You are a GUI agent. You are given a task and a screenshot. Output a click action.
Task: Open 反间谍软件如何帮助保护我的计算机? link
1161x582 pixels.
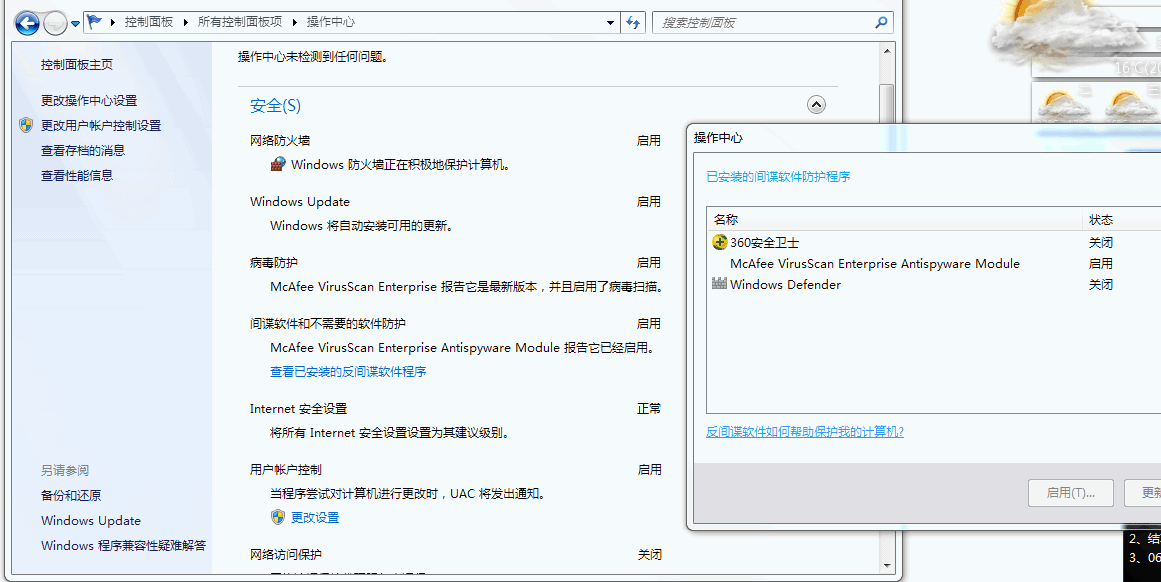pos(805,432)
